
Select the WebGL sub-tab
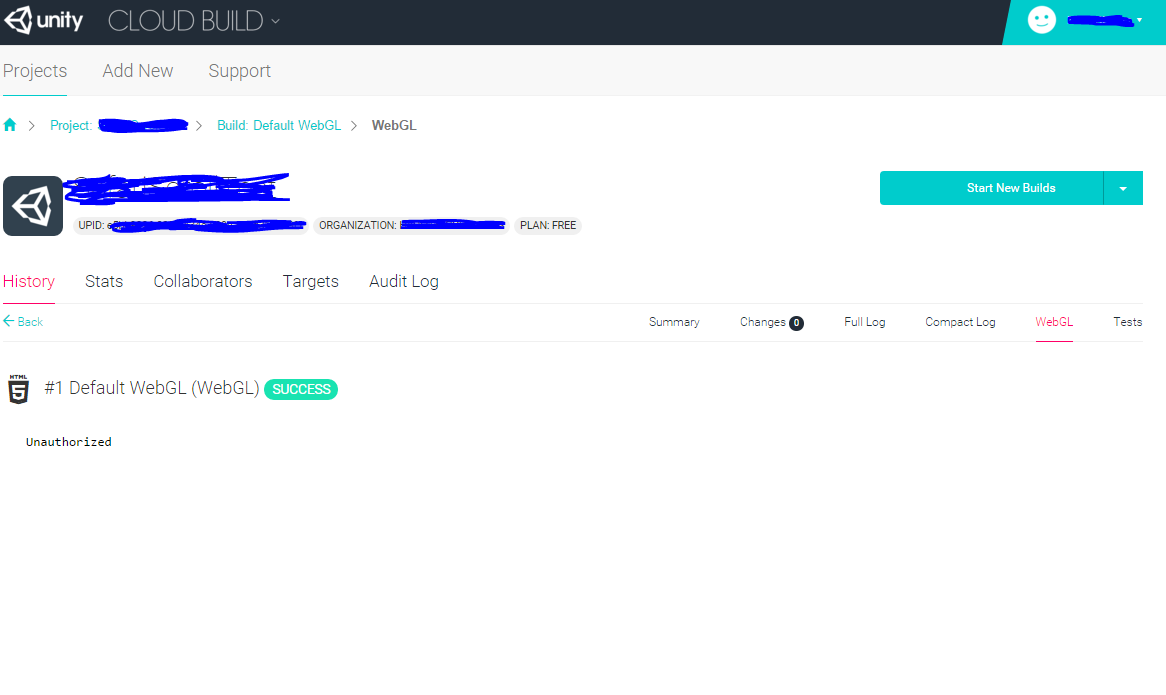(x=1054, y=322)
